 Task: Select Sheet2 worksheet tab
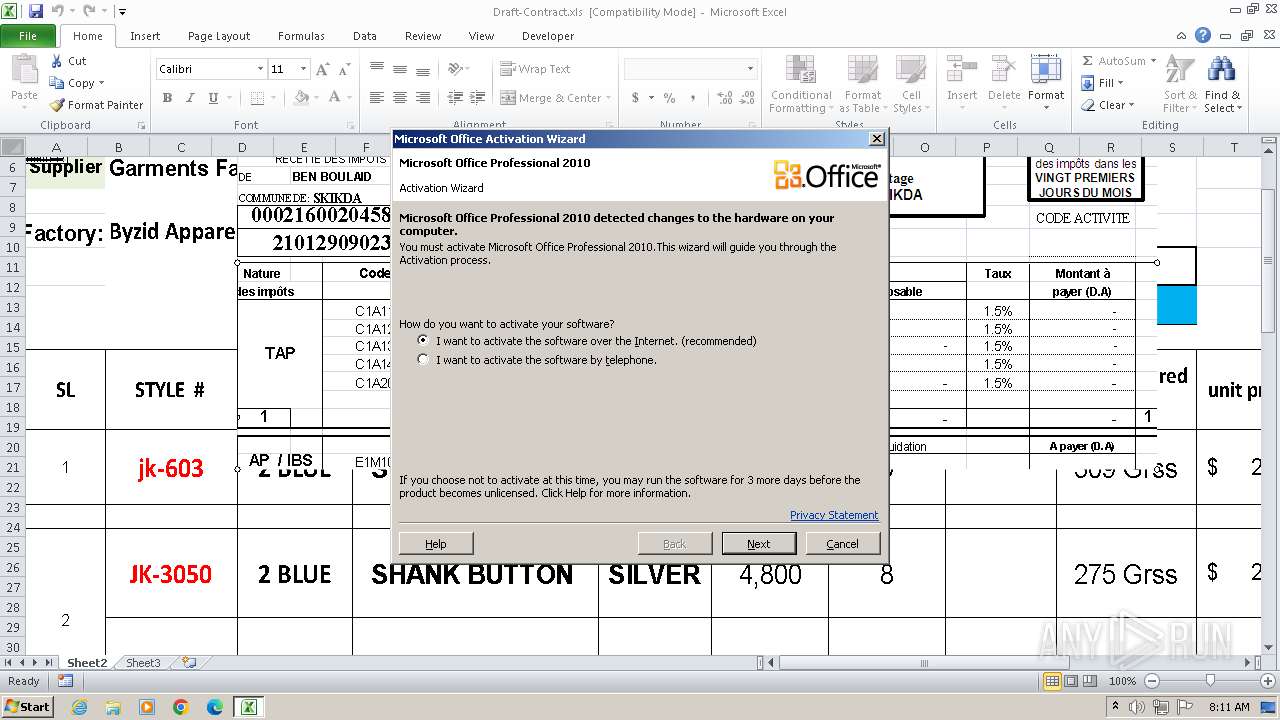[87, 662]
